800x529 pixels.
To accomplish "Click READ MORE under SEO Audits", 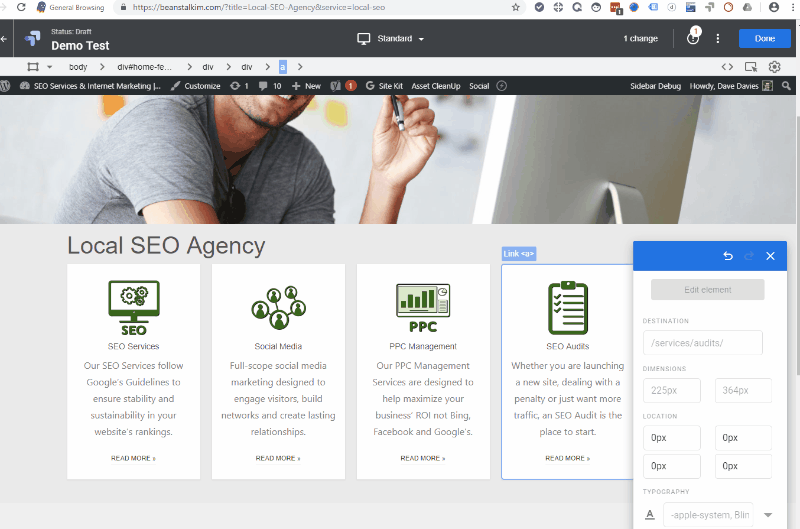I will coord(567,459).
